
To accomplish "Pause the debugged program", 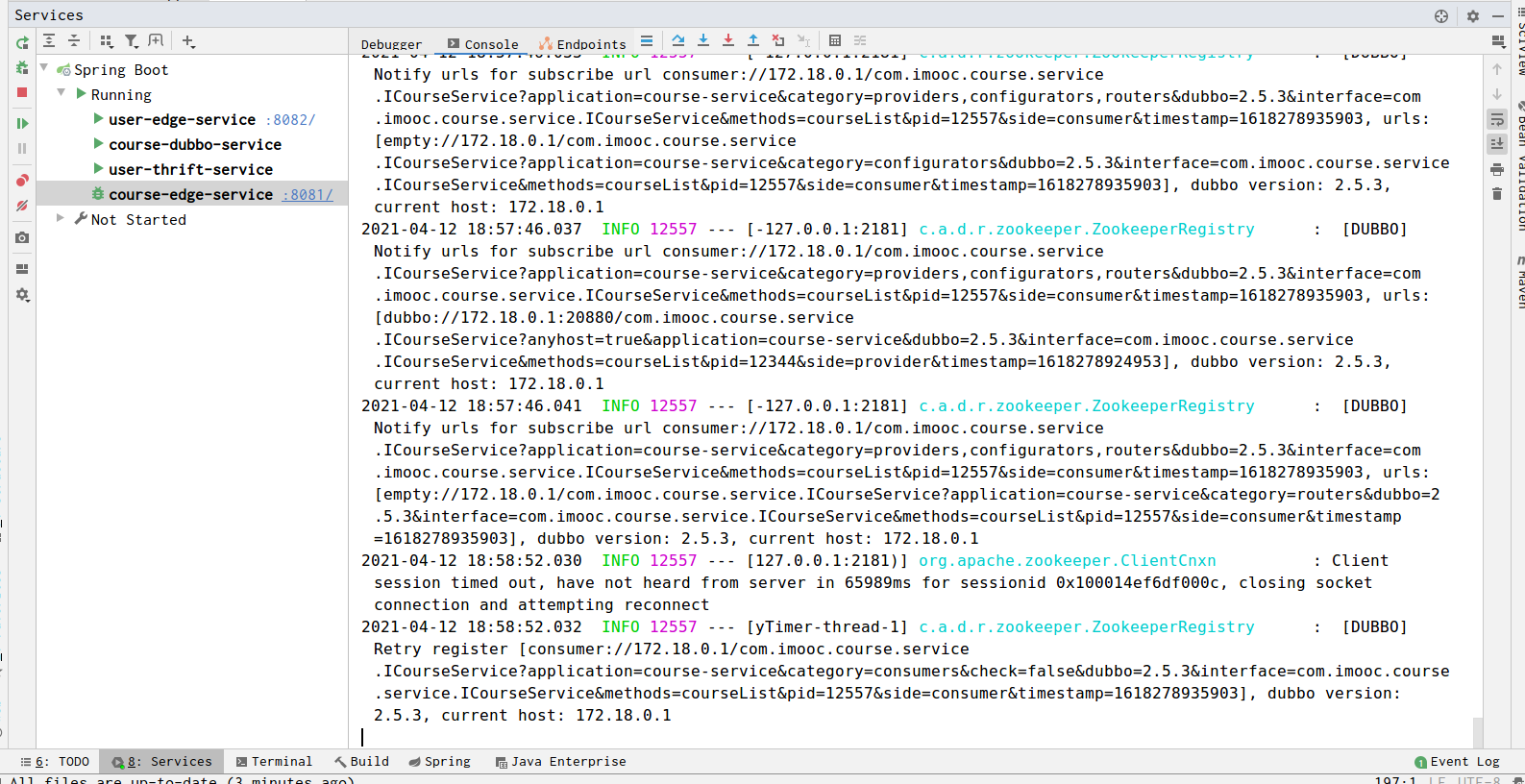I will pos(22,149).
